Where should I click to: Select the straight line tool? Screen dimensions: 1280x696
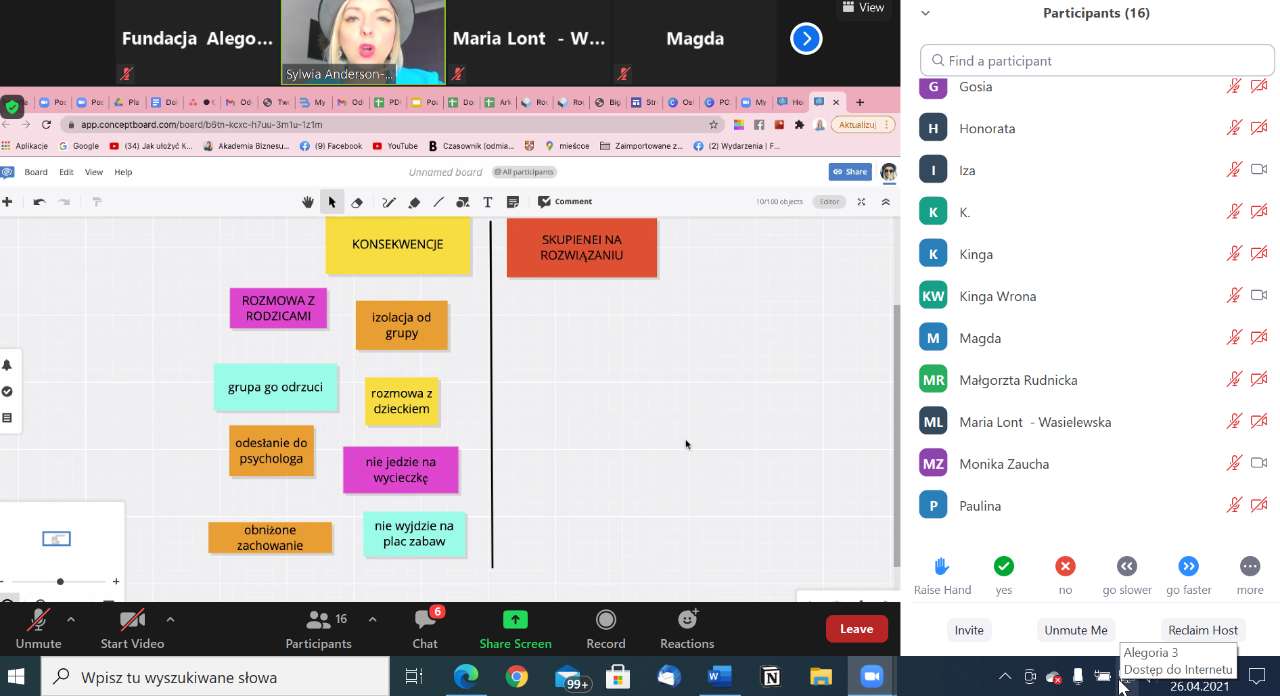438,202
